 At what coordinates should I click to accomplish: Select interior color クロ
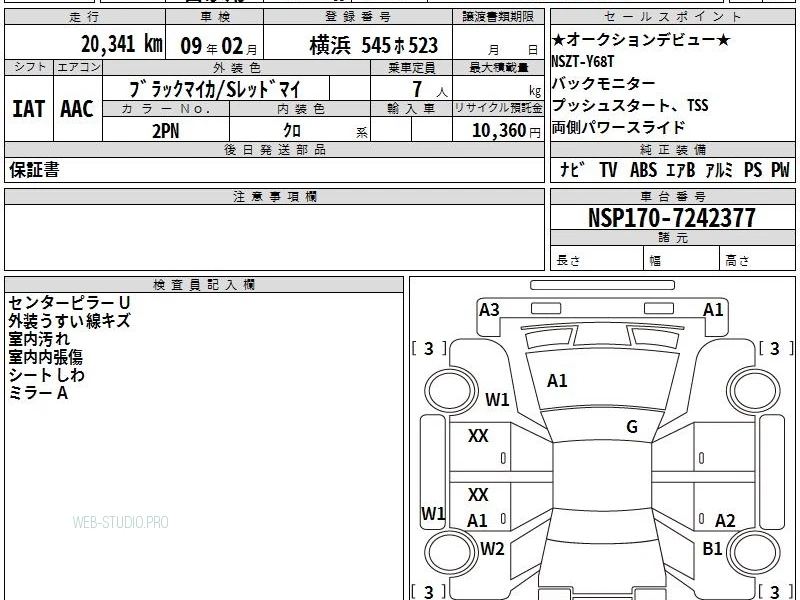(292, 131)
